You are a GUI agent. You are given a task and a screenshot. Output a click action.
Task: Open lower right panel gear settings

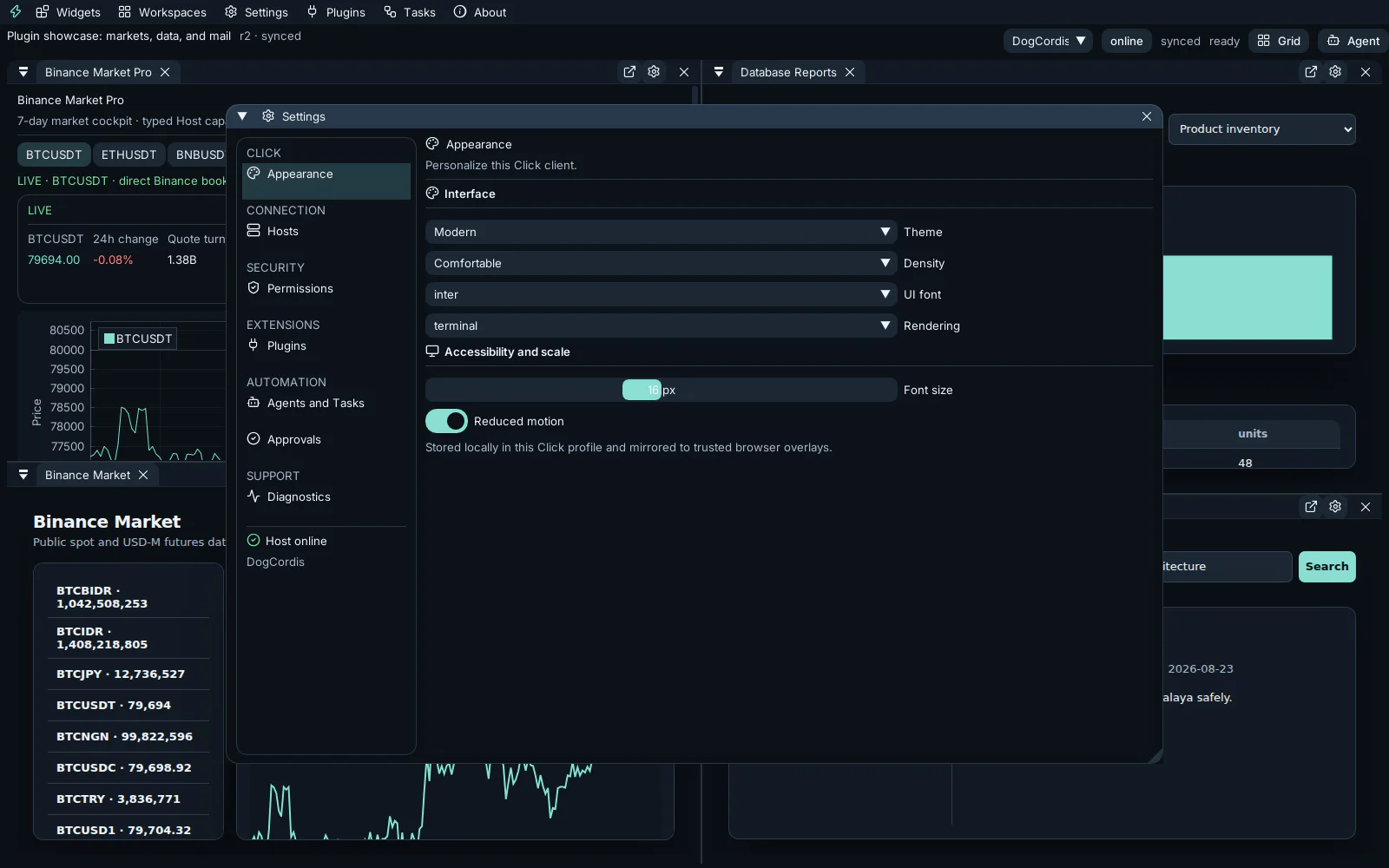pyautogui.click(x=1335, y=506)
